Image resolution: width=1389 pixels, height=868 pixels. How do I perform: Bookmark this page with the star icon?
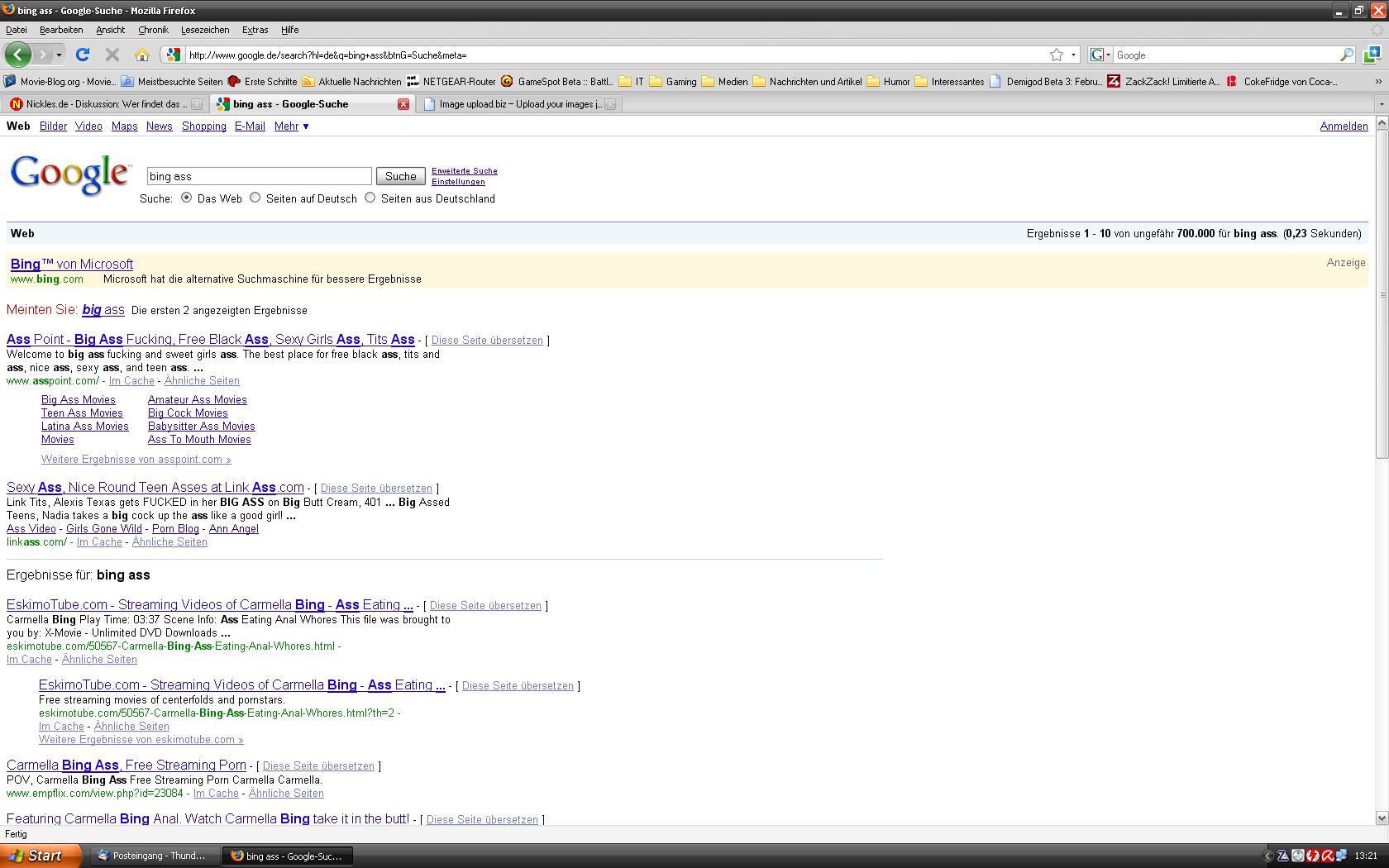pyautogui.click(x=1057, y=55)
